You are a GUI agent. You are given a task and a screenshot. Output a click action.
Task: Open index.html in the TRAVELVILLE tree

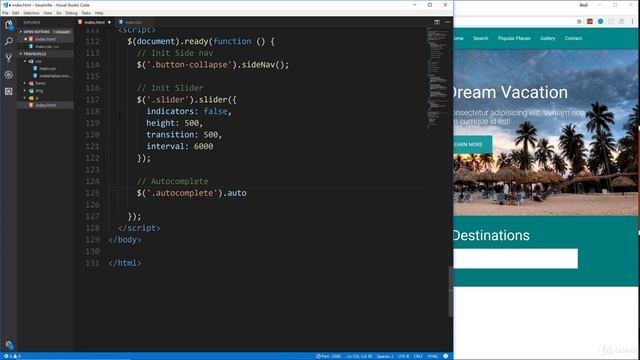click(45, 105)
